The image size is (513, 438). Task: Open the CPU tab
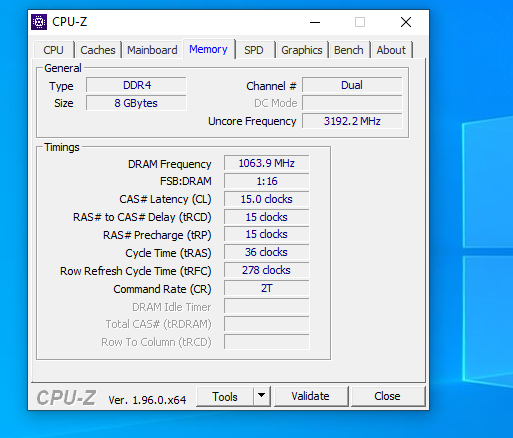[x=53, y=50]
